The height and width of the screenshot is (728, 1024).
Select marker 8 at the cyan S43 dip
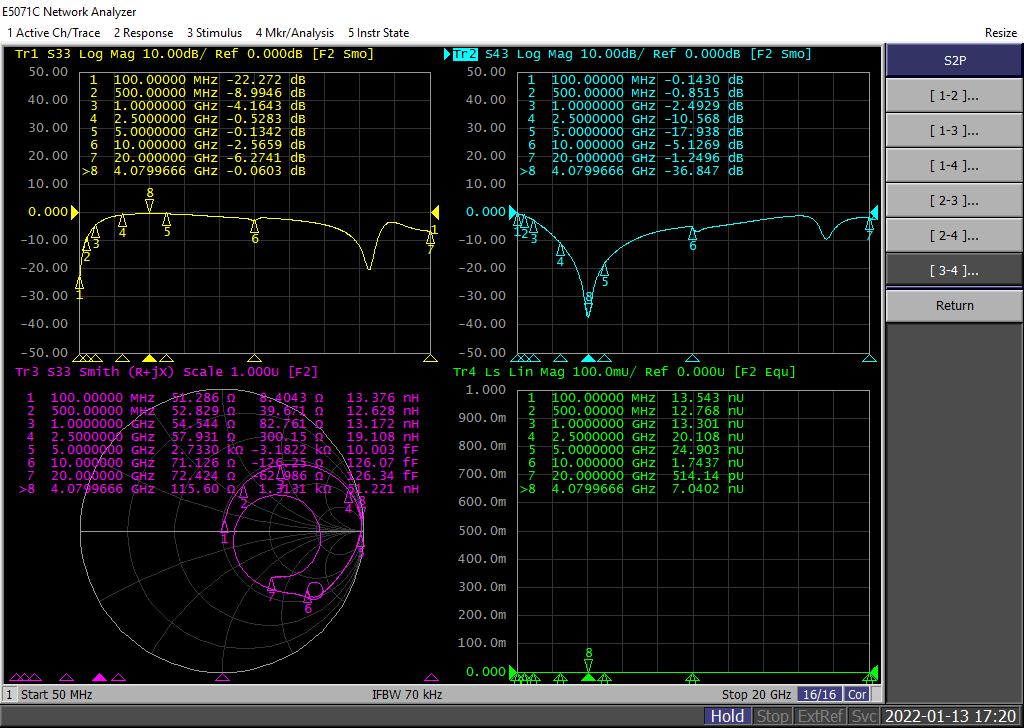[589, 308]
